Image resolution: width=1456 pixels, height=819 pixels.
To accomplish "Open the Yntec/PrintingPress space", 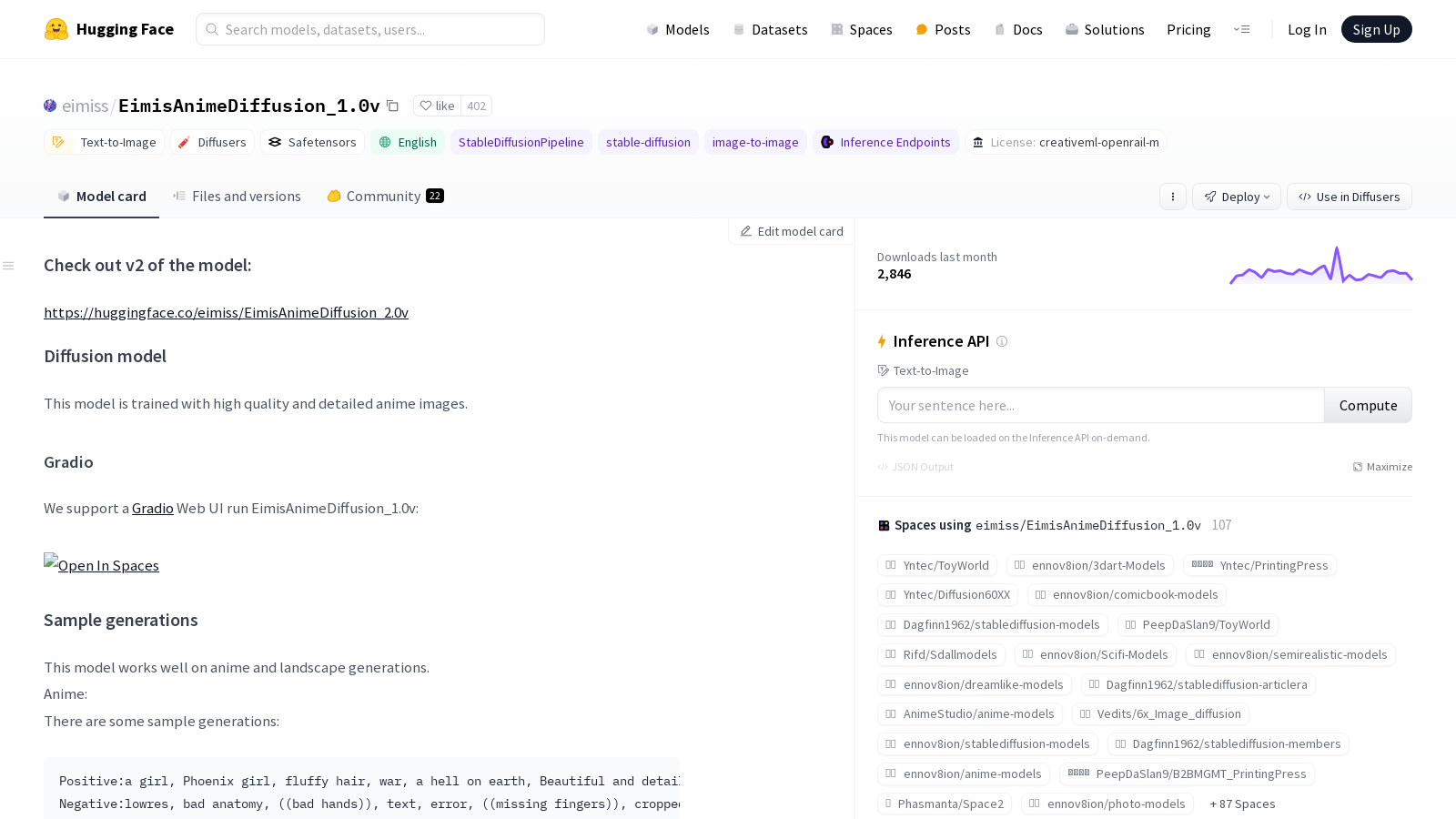I will [x=1259, y=565].
